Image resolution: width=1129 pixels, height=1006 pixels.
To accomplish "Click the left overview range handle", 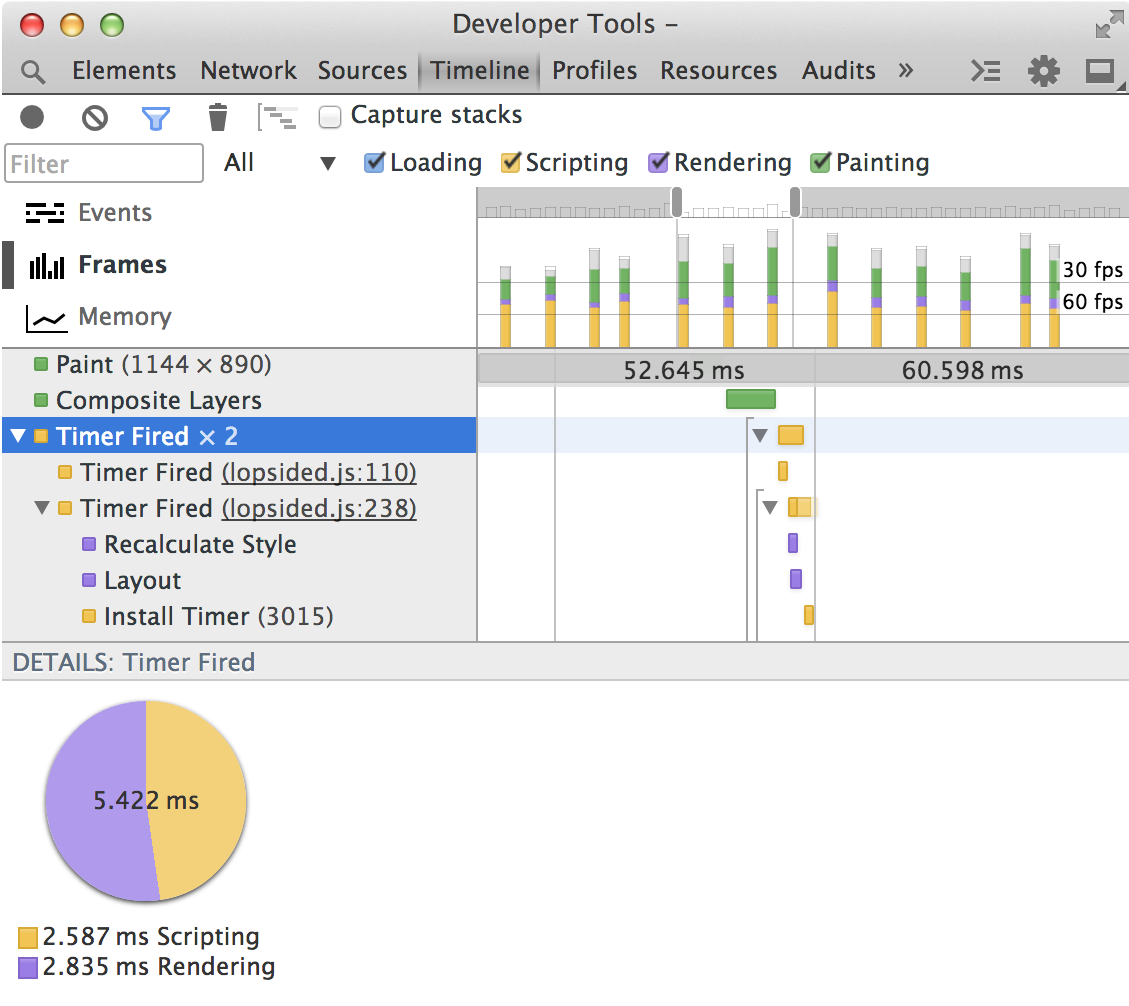I will 677,202.
